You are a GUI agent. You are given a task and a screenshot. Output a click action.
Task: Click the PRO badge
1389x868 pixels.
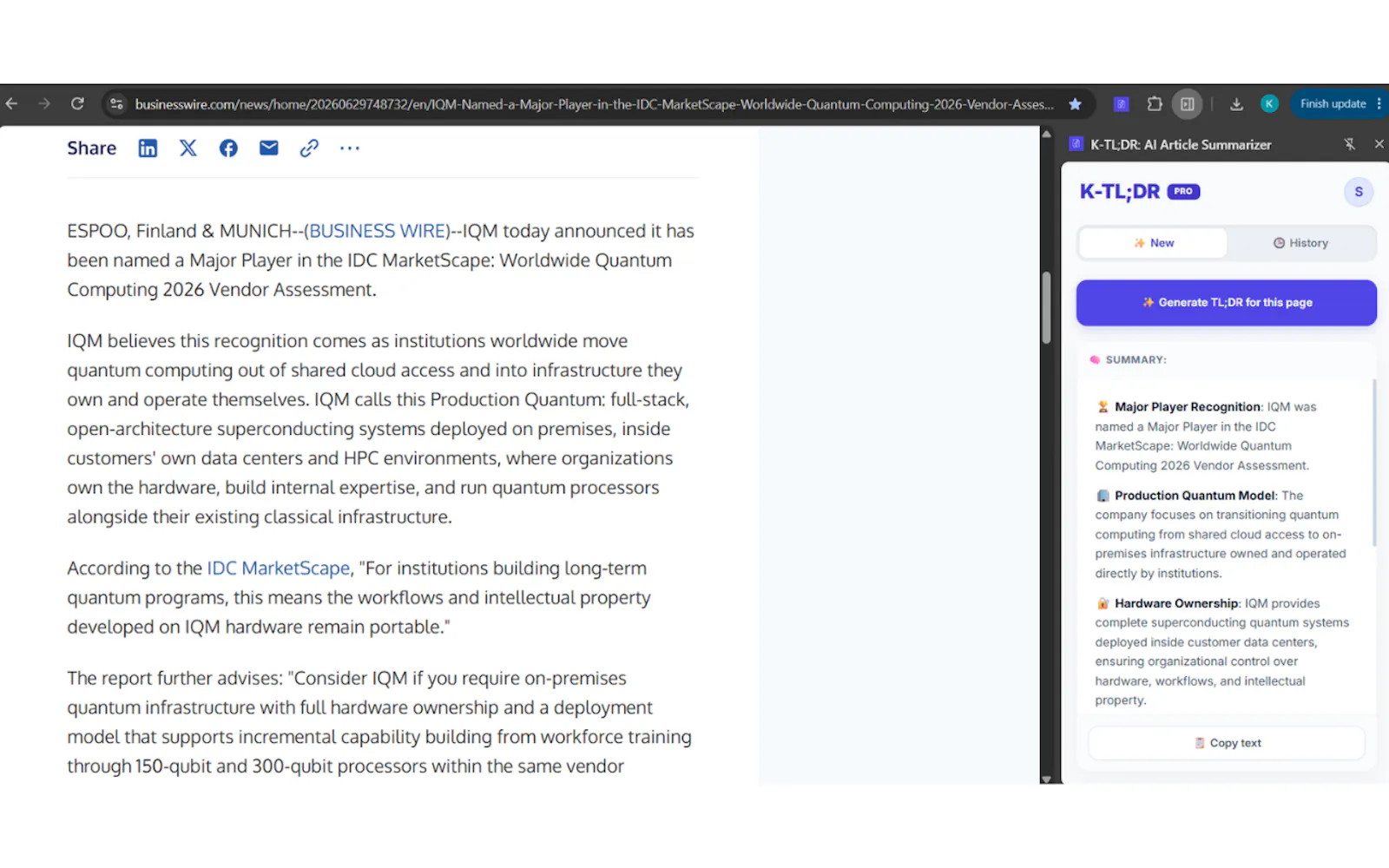pyautogui.click(x=1183, y=192)
